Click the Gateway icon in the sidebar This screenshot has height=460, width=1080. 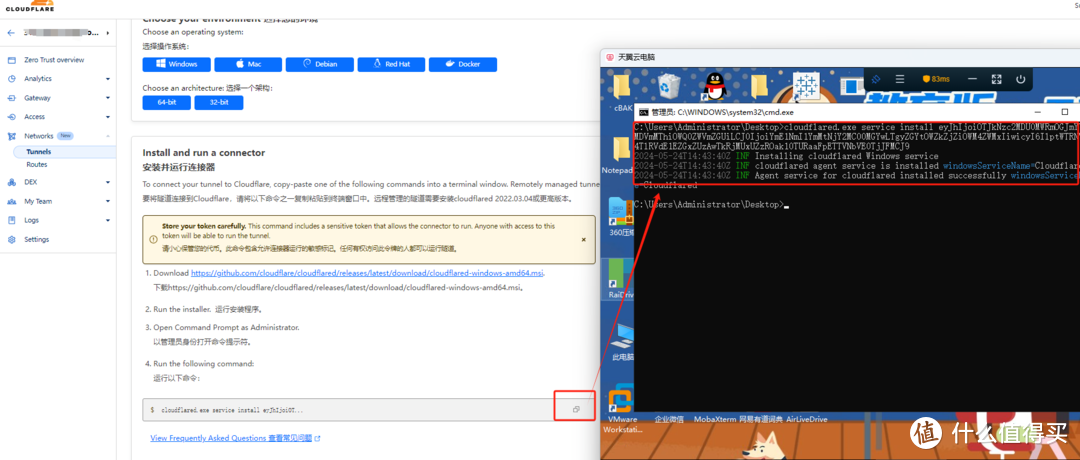click(x=11, y=98)
